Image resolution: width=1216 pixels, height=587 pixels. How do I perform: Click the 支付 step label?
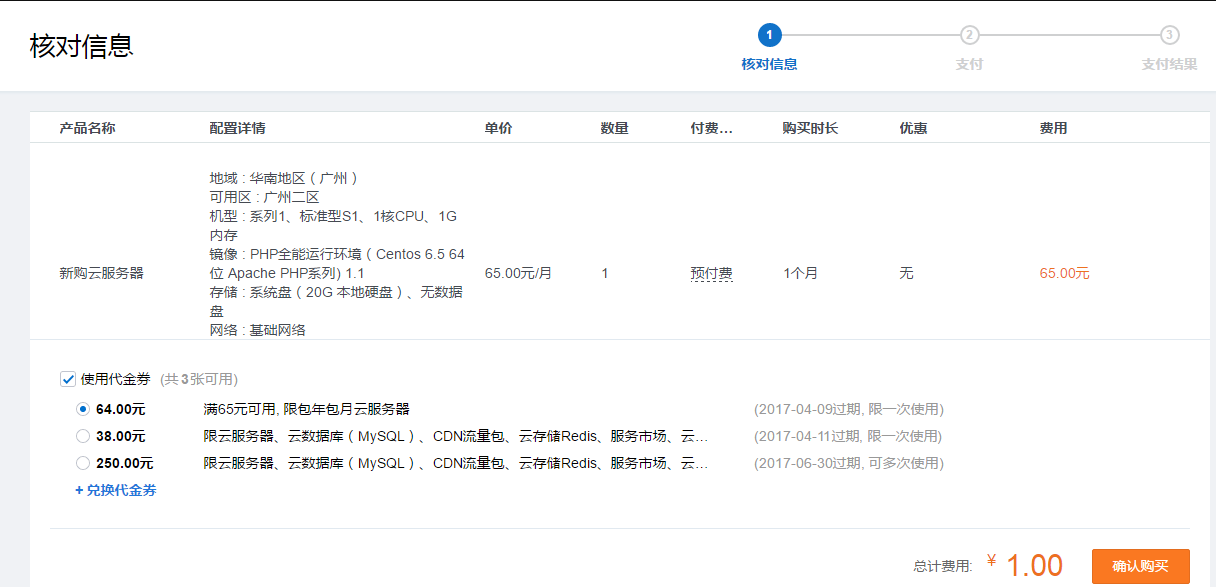(969, 64)
